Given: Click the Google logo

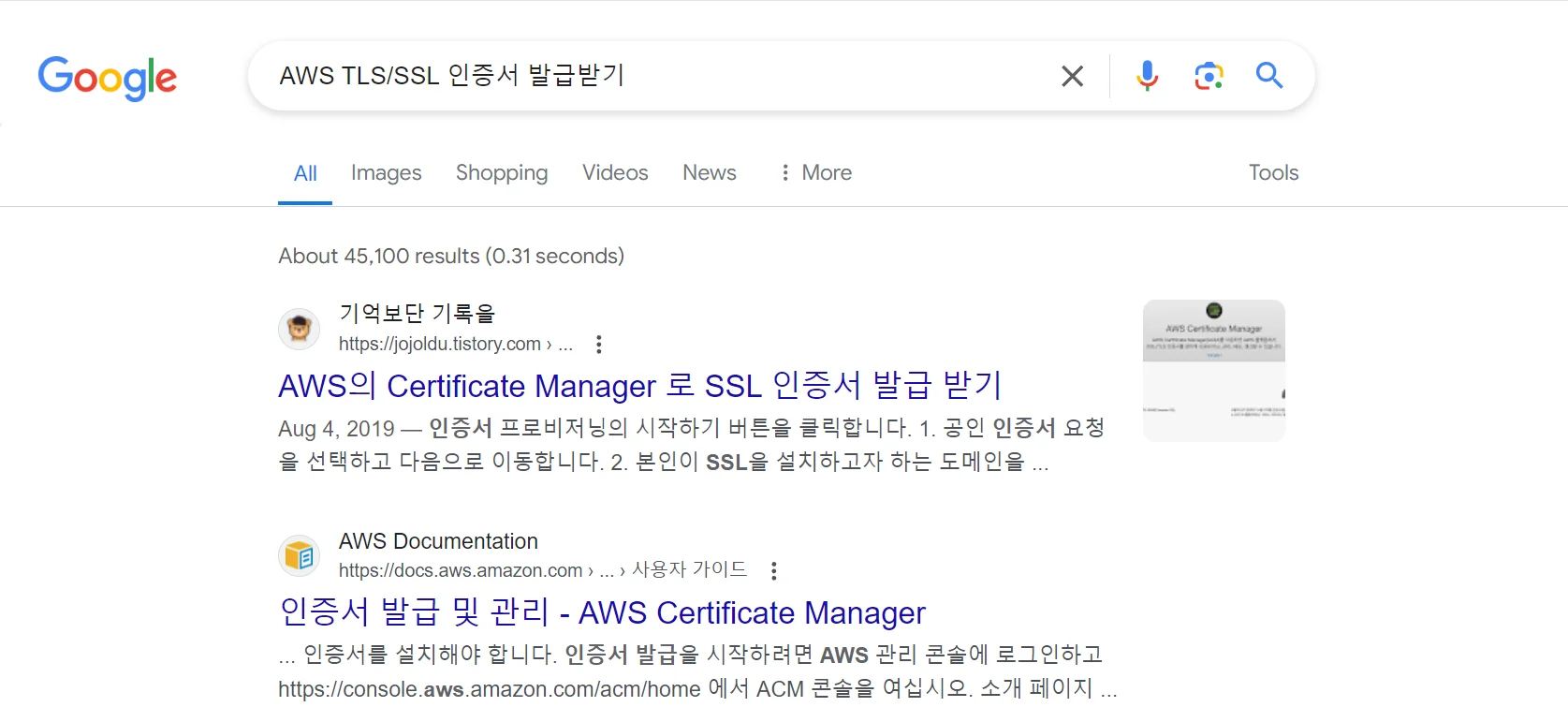Looking at the screenshot, I should (x=107, y=77).
